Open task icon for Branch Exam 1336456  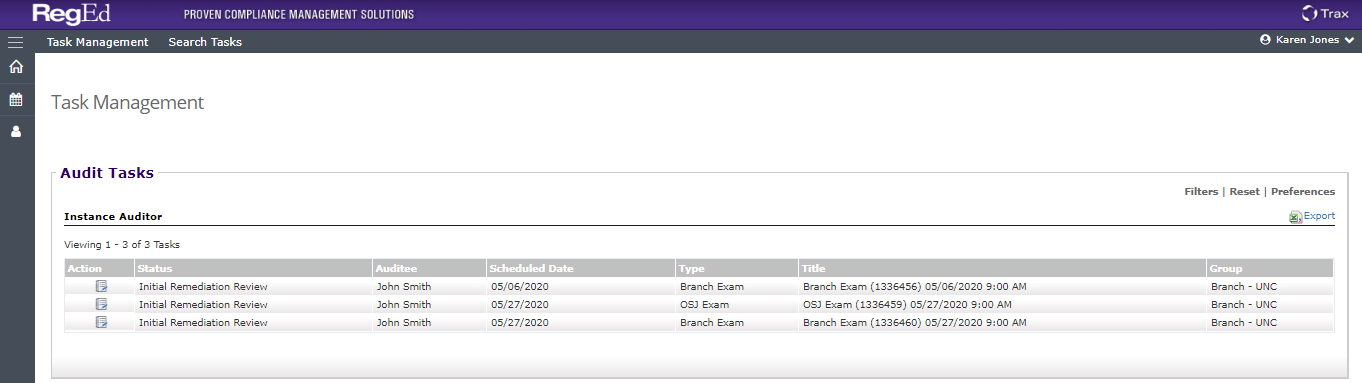pyautogui.click(x=101, y=287)
